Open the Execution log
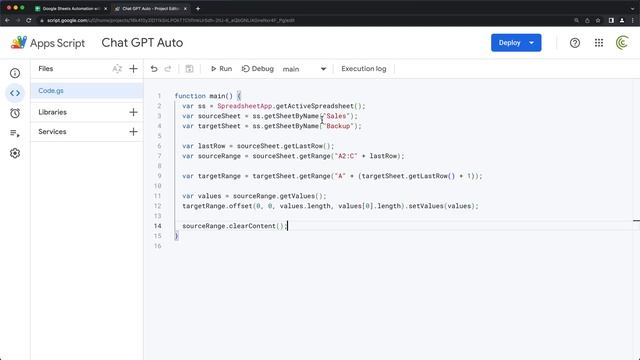 364,69
